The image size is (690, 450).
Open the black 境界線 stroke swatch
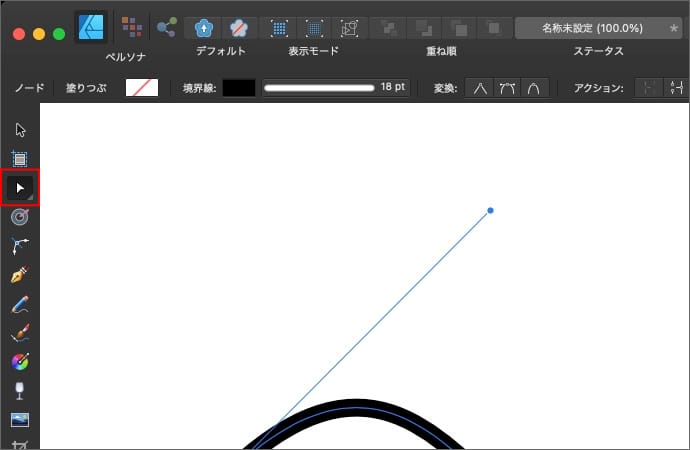point(239,88)
